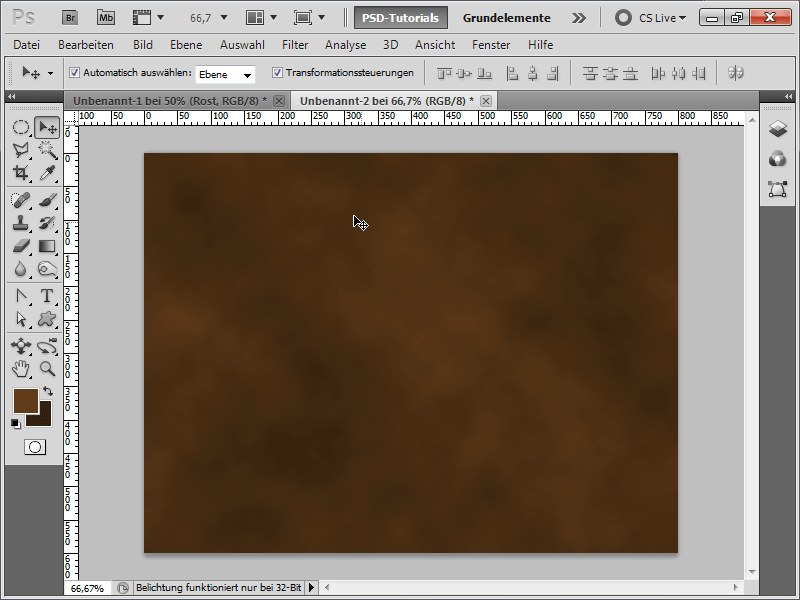Toggle Automatisch auswählen checkbox
The width and height of the screenshot is (800, 600).
coord(74,72)
